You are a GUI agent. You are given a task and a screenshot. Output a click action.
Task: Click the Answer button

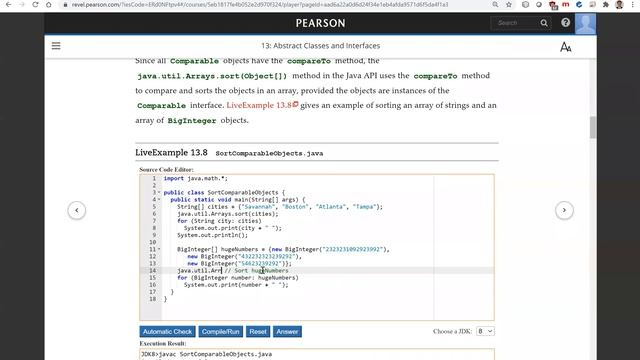point(287,331)
